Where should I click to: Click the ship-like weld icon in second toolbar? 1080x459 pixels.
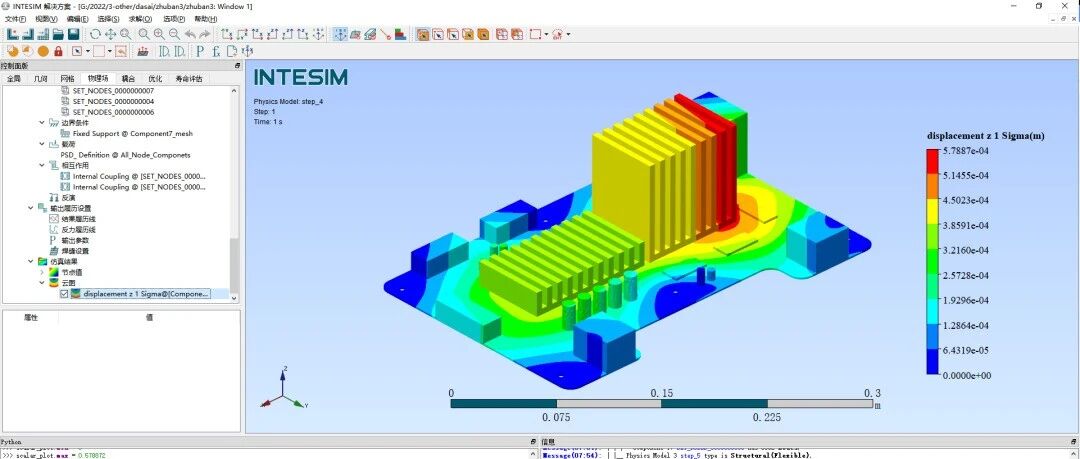(x=143, y=51)
